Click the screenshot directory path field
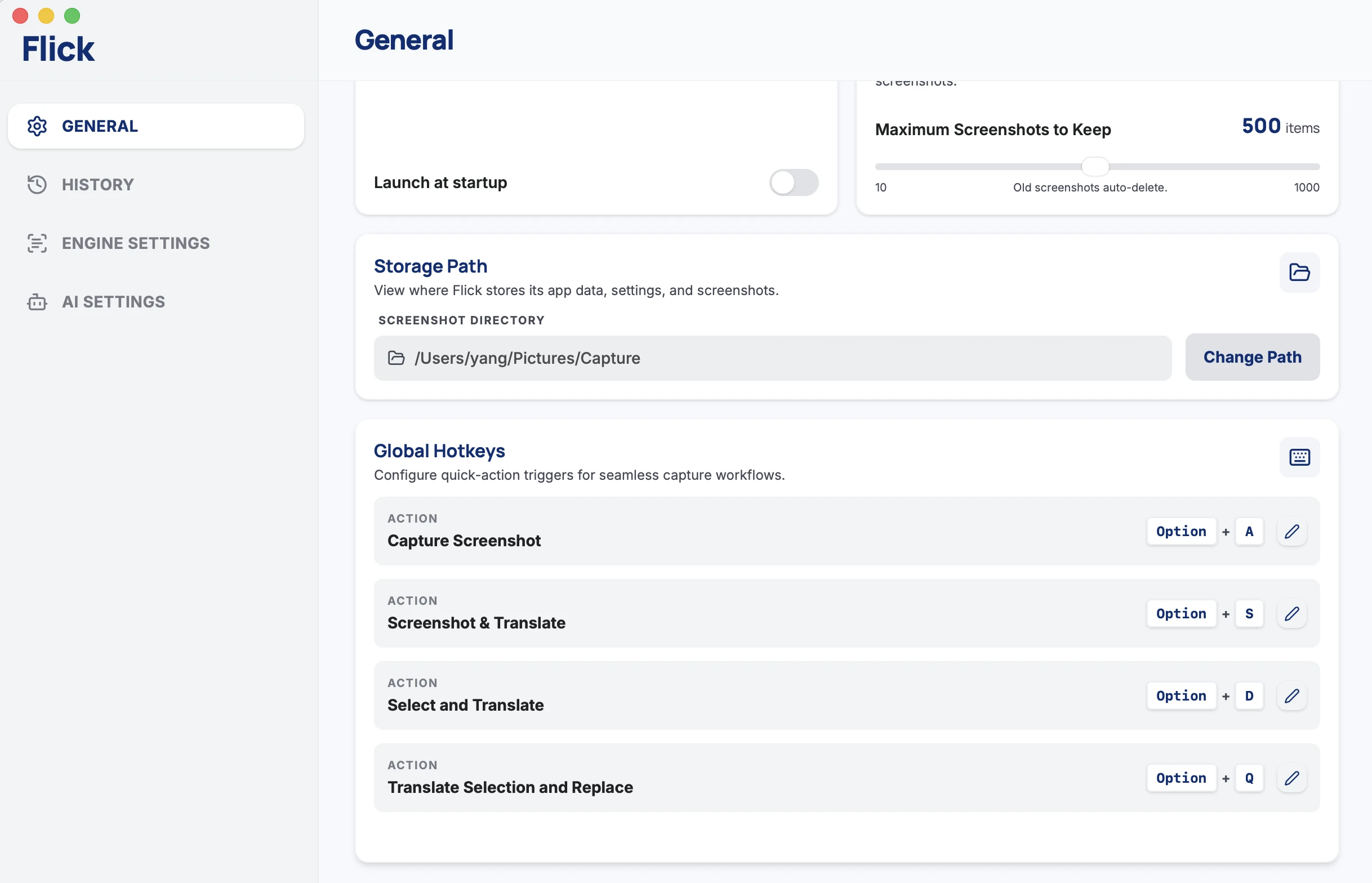Image resolution: width=1372 pixels, height=883 pixels. pyautogui.click(x=772, y=358)
